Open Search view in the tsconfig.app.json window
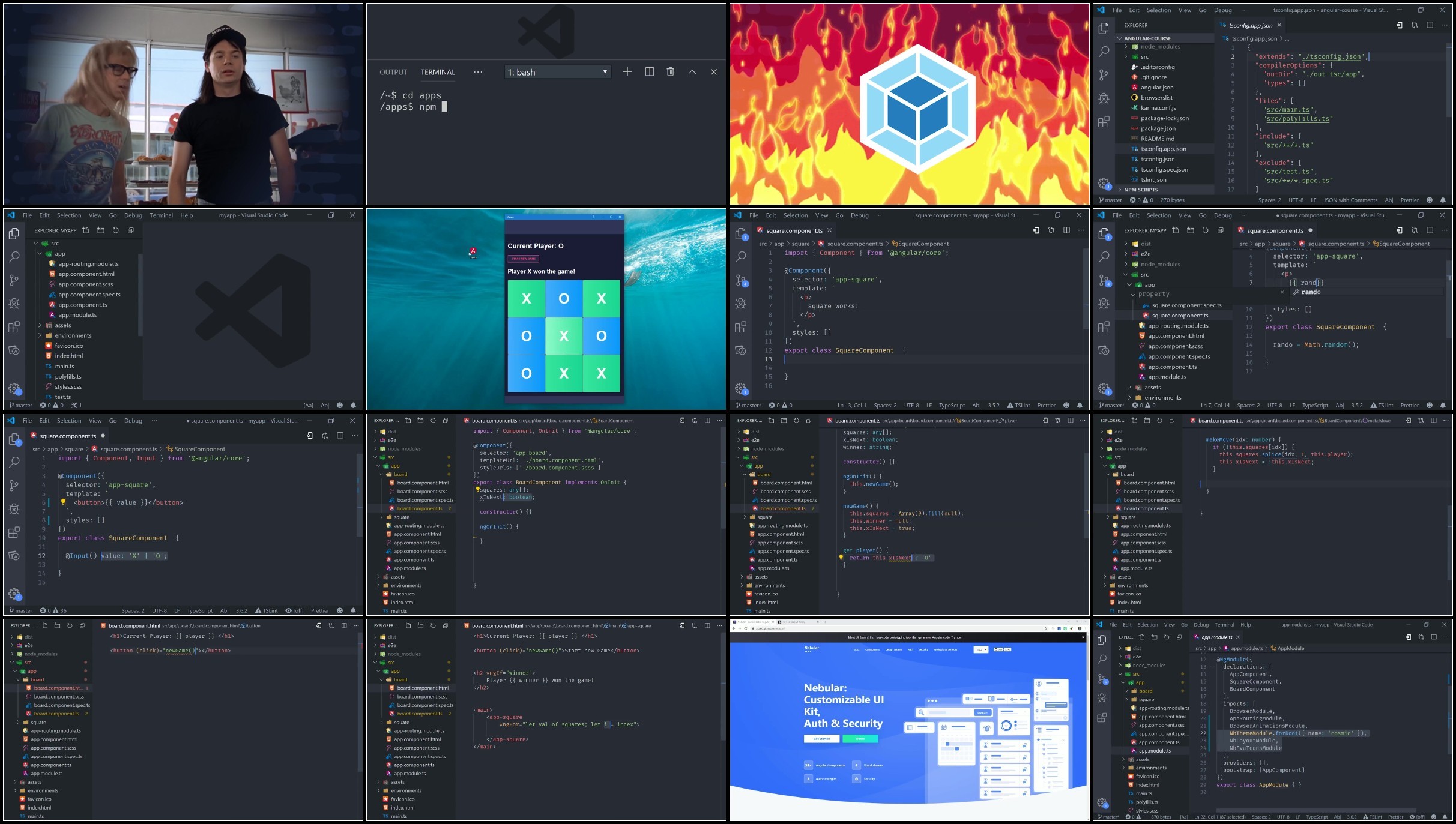Screen dimensions: 1456x824 point(1104,52)
